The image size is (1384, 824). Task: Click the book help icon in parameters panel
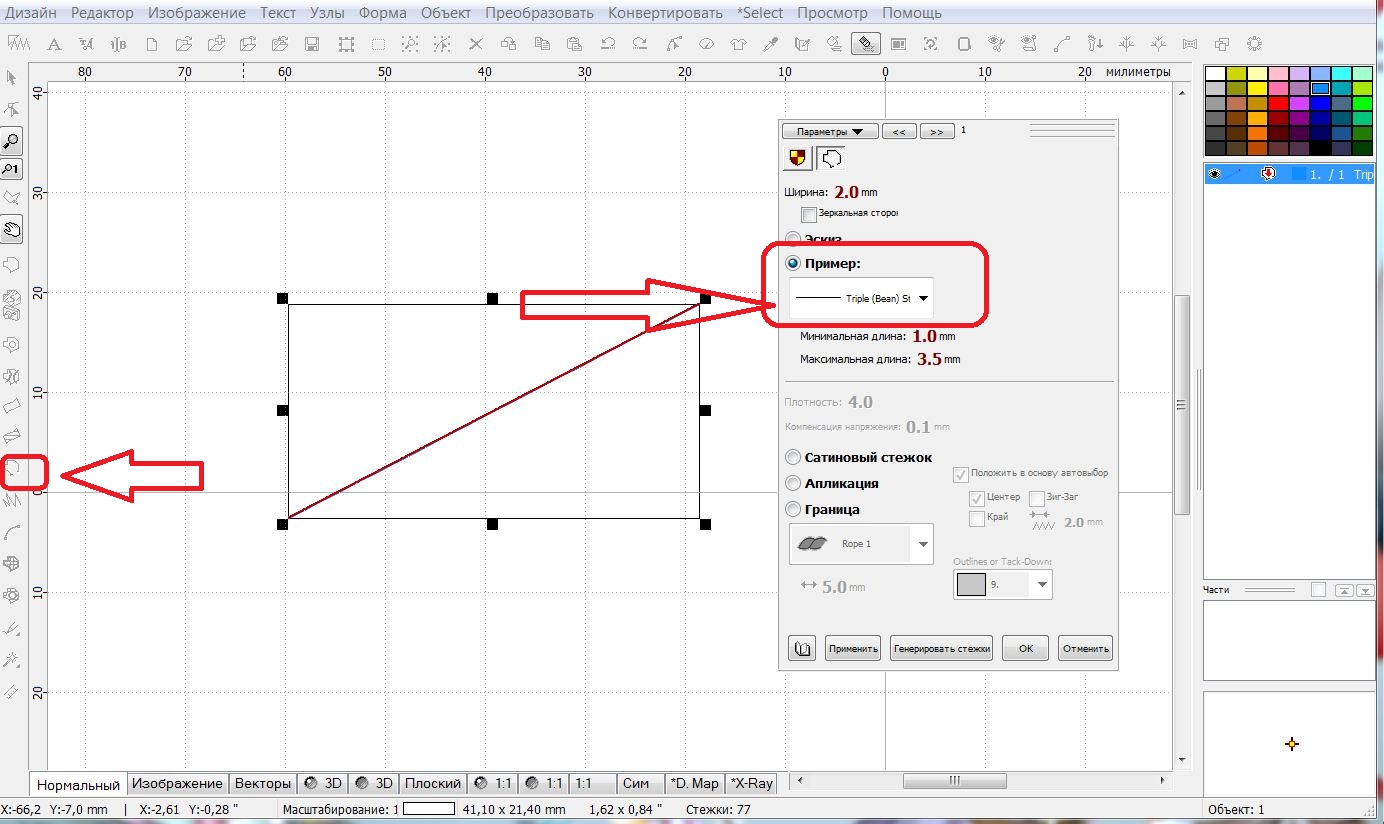pos(802,648)
